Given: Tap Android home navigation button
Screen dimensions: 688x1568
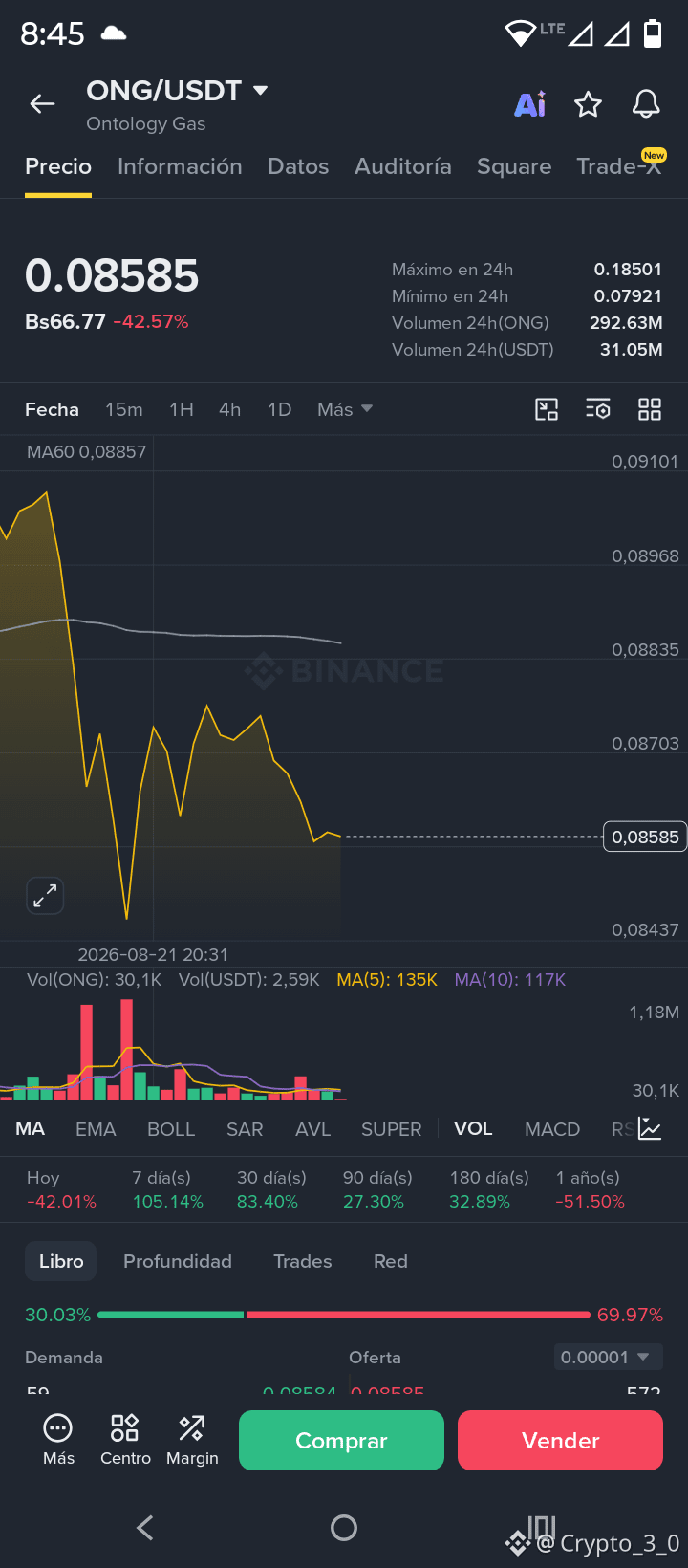Looking at the screenshot, I should click(344, 1528).
